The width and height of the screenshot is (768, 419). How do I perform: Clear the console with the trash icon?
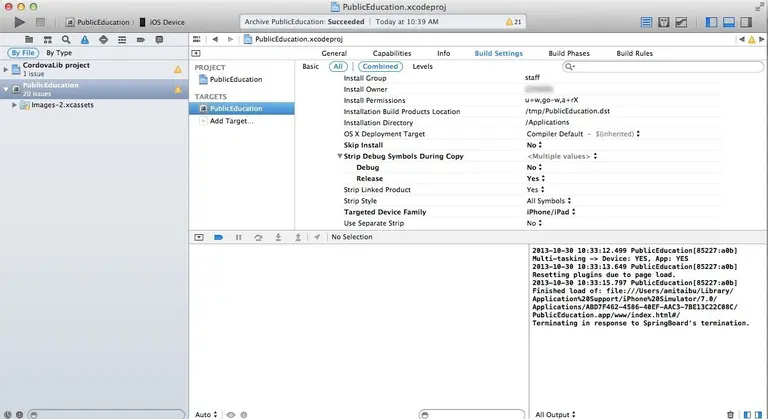[x=730, y=415]
